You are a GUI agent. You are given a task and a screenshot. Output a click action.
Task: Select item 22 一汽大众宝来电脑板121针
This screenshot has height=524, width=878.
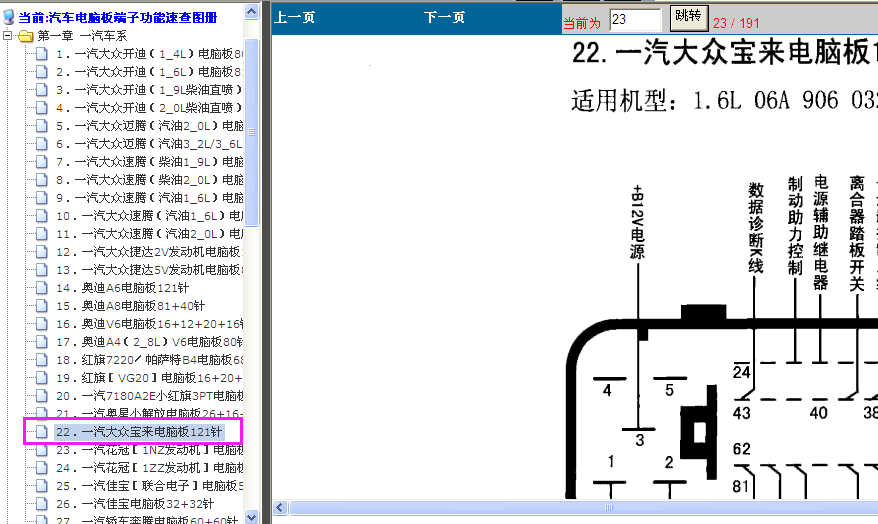(x=139, y=432)
